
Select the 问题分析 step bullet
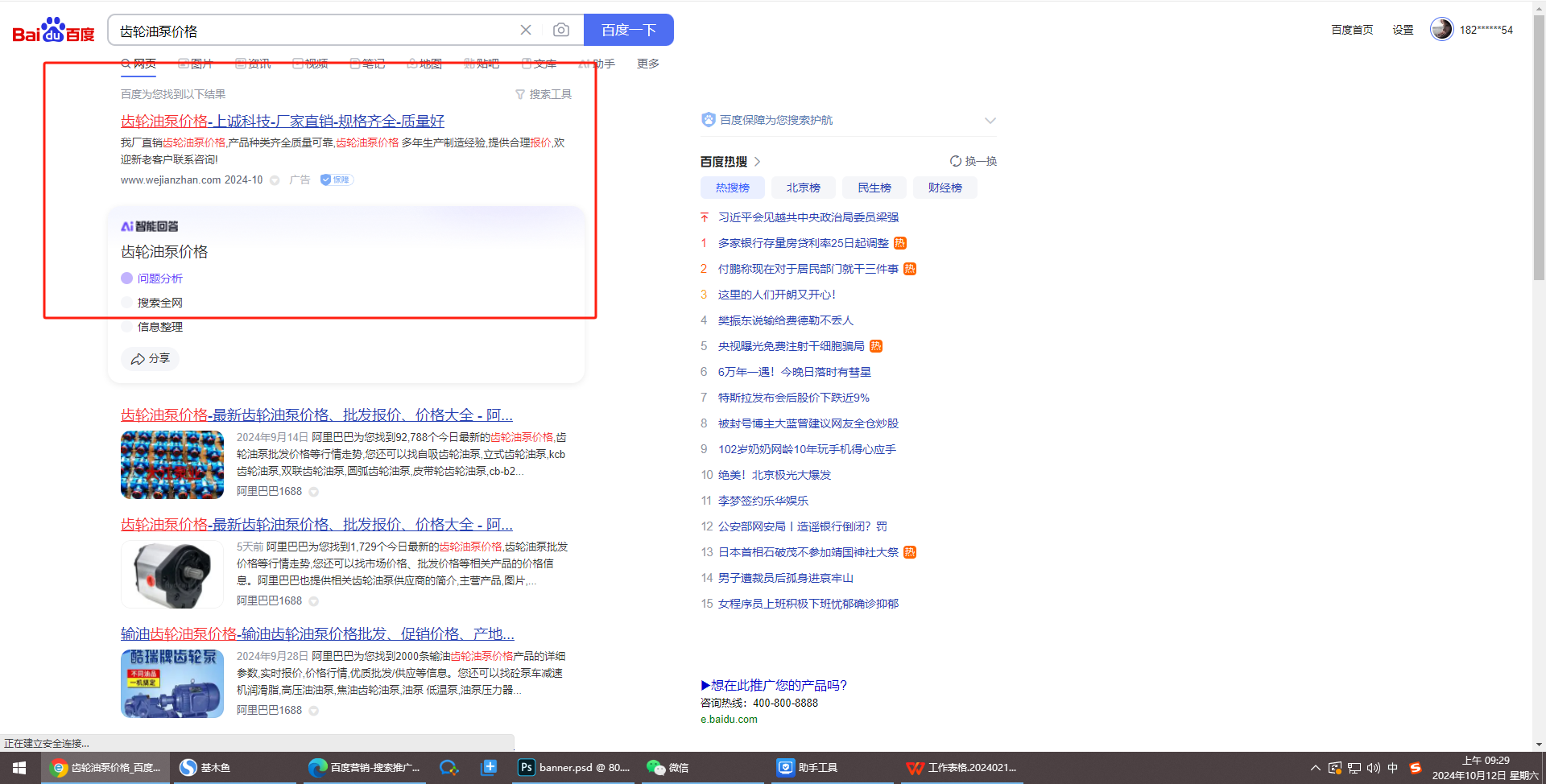[x=126, y=279]
